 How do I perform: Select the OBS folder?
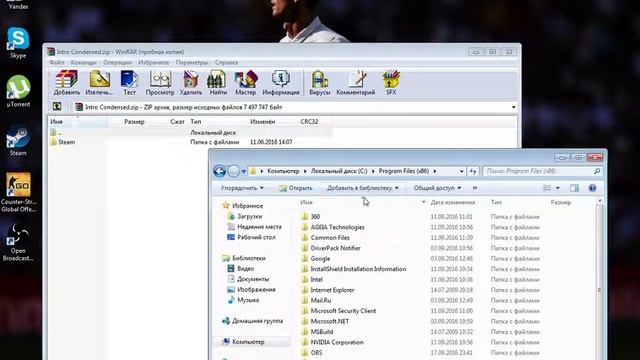click(x=316, y=353)
